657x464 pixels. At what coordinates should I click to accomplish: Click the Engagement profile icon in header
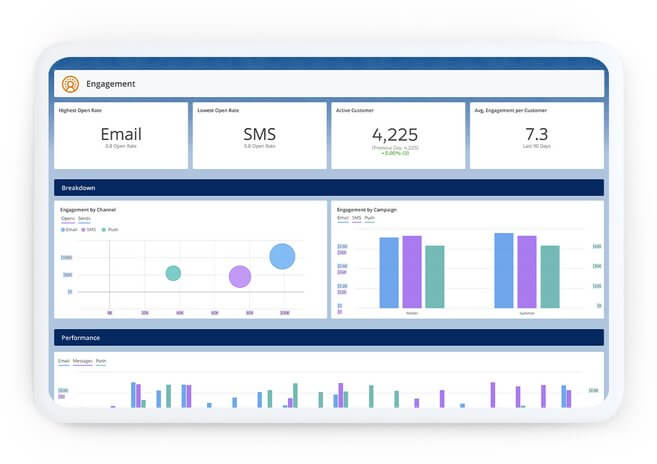[x=70, y=84]
